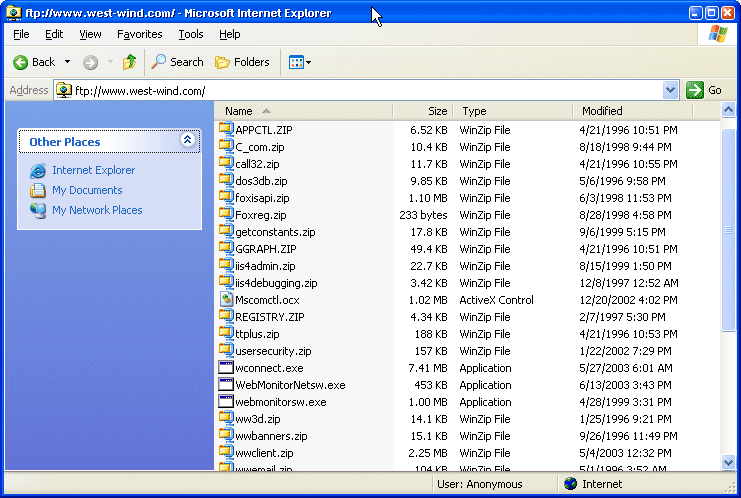Sort by the Size column header
The image size is (741, 498).
click(423, 111)
